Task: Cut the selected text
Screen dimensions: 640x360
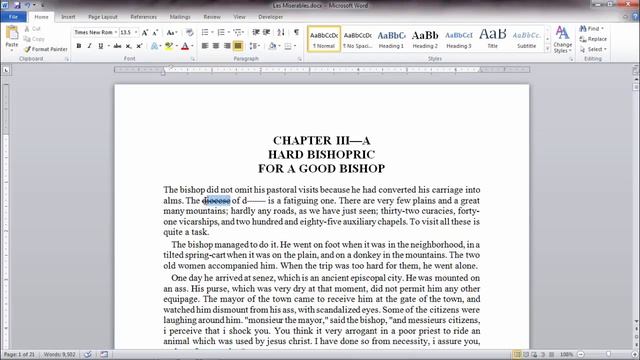Action: pos(32,29)
